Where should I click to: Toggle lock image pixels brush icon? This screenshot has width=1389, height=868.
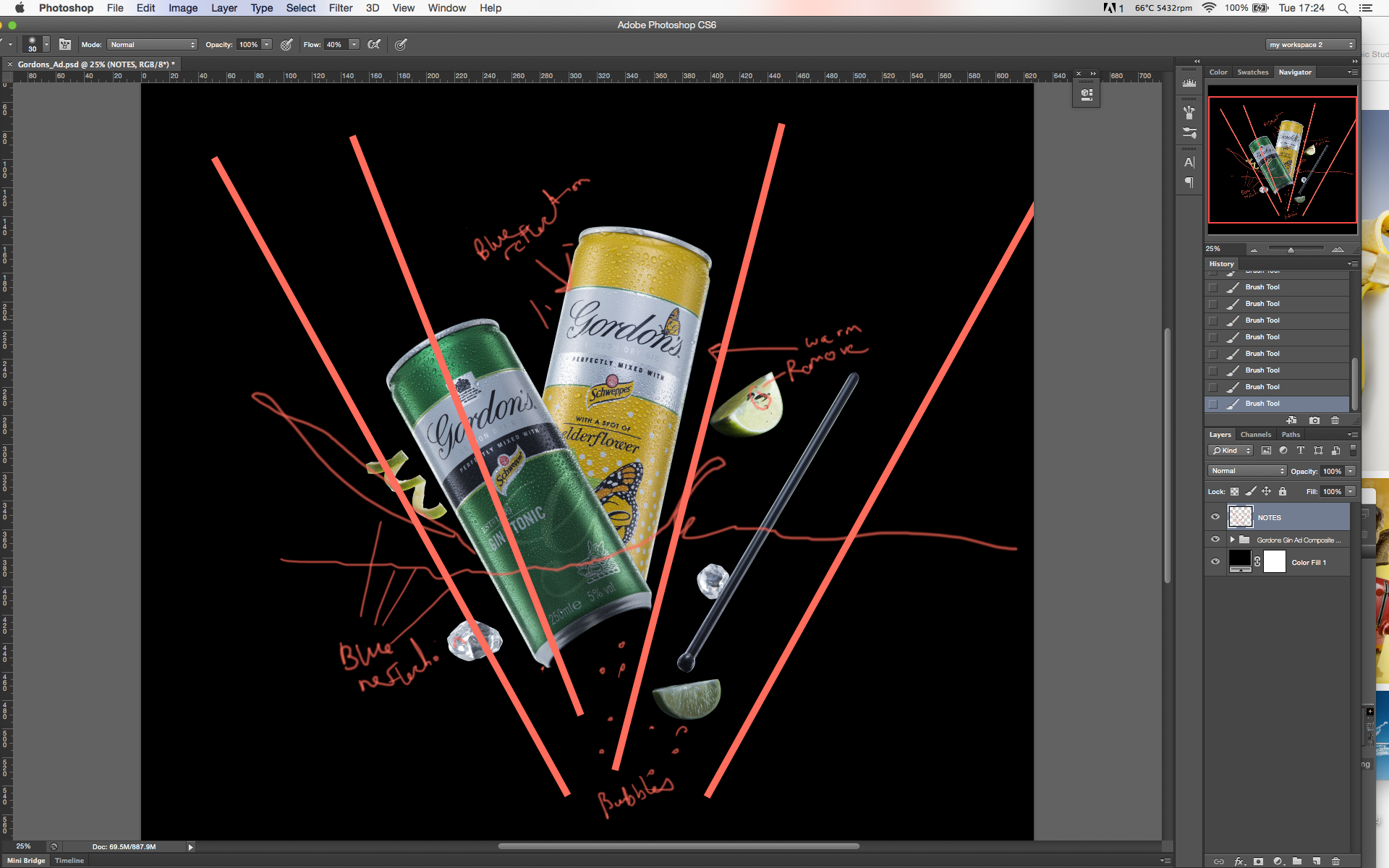point(1251,492)
